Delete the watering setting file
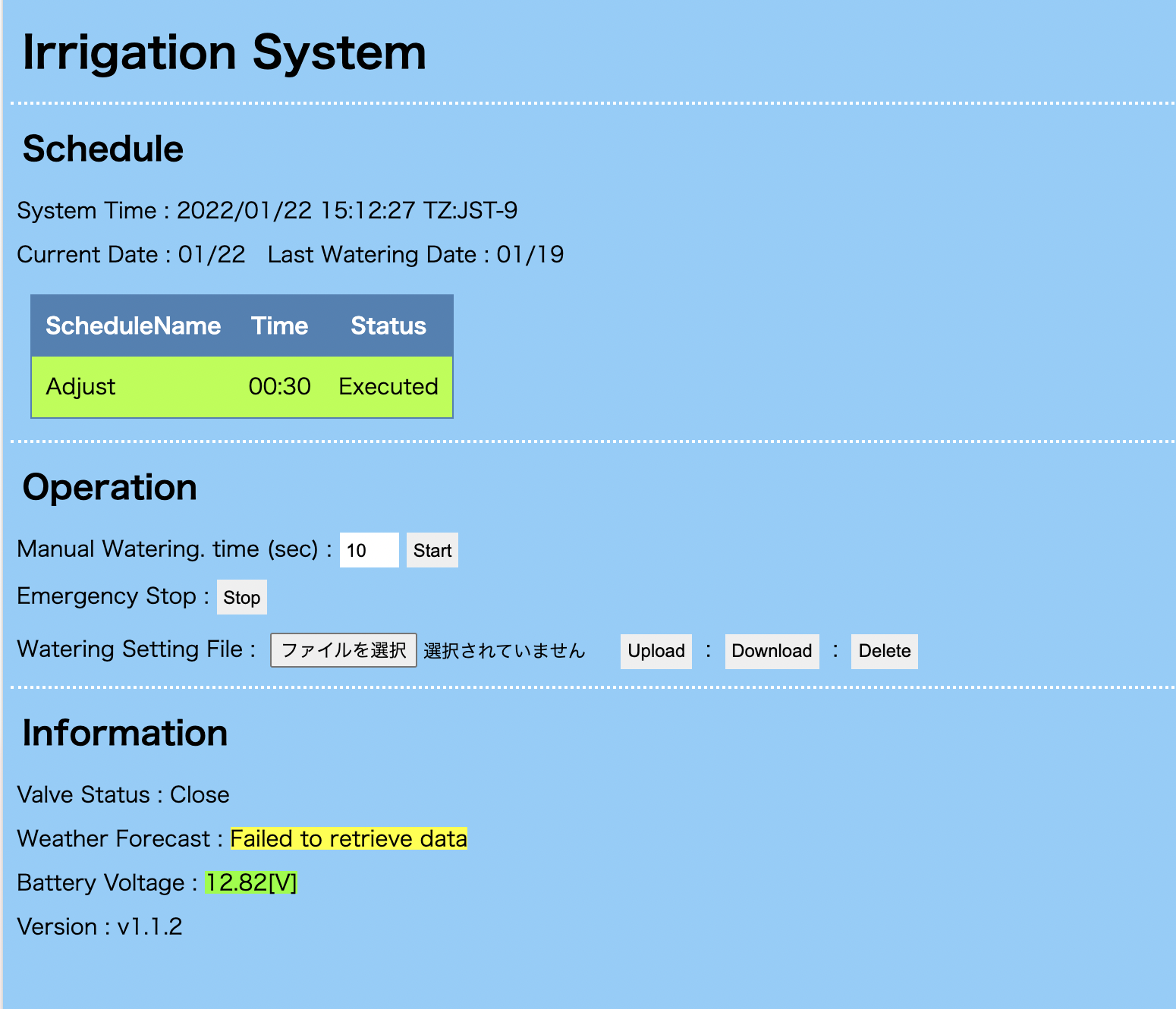Image resolution: width=1176 pixels, height=1009 pixels. pos(884,651)
